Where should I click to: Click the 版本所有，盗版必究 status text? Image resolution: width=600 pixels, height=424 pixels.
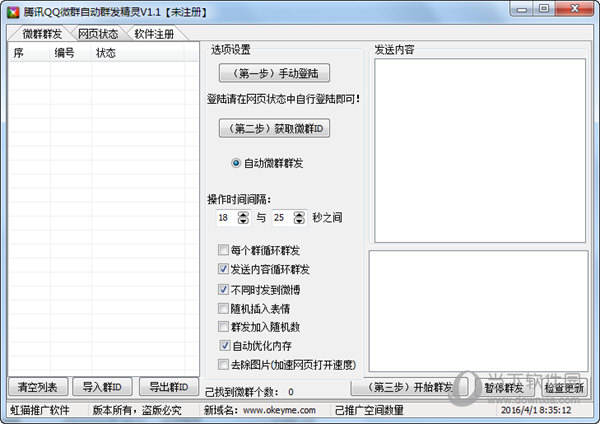(137, 410)
